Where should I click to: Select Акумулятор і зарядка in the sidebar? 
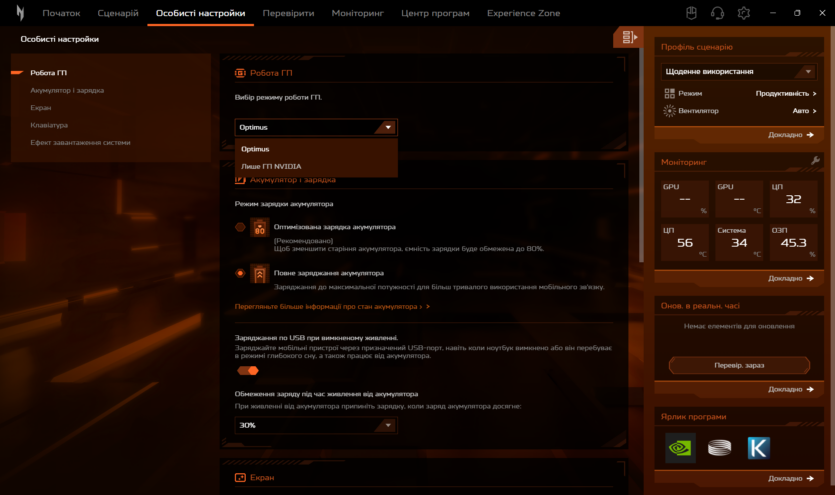click(66, 90)
